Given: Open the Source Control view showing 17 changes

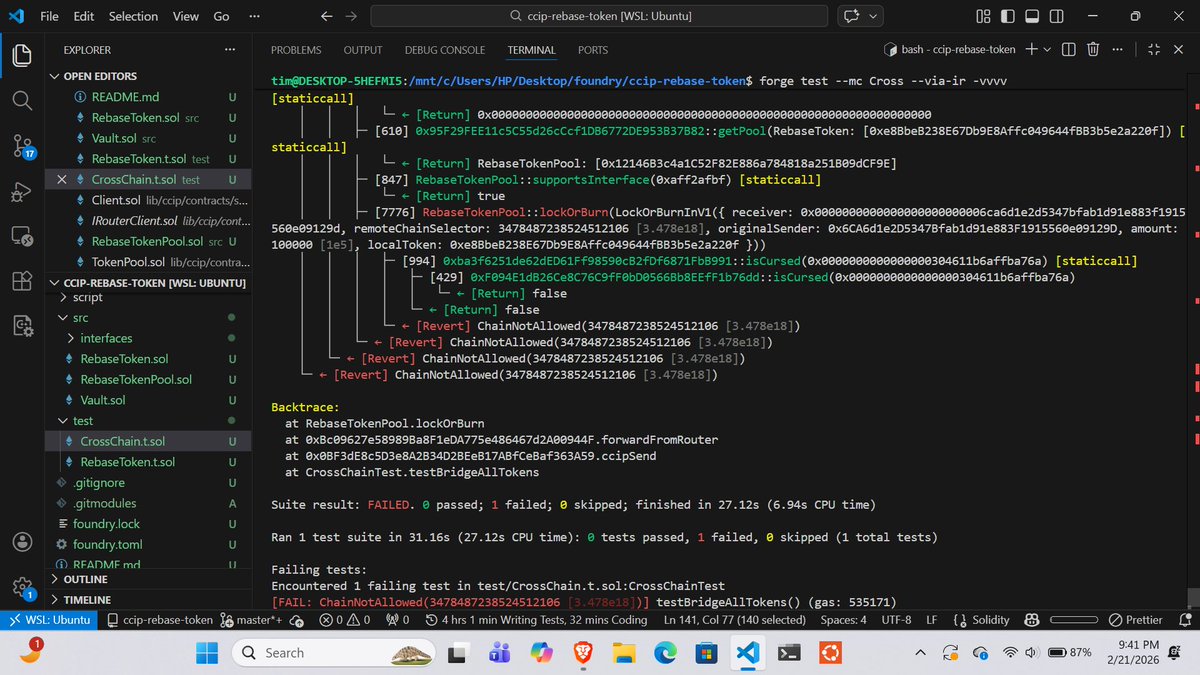Looking at the screenshot, I should click(22, 143).
